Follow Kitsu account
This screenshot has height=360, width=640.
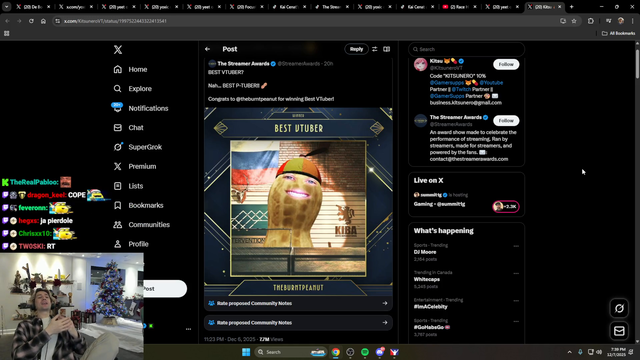click(x=506, y=64)
